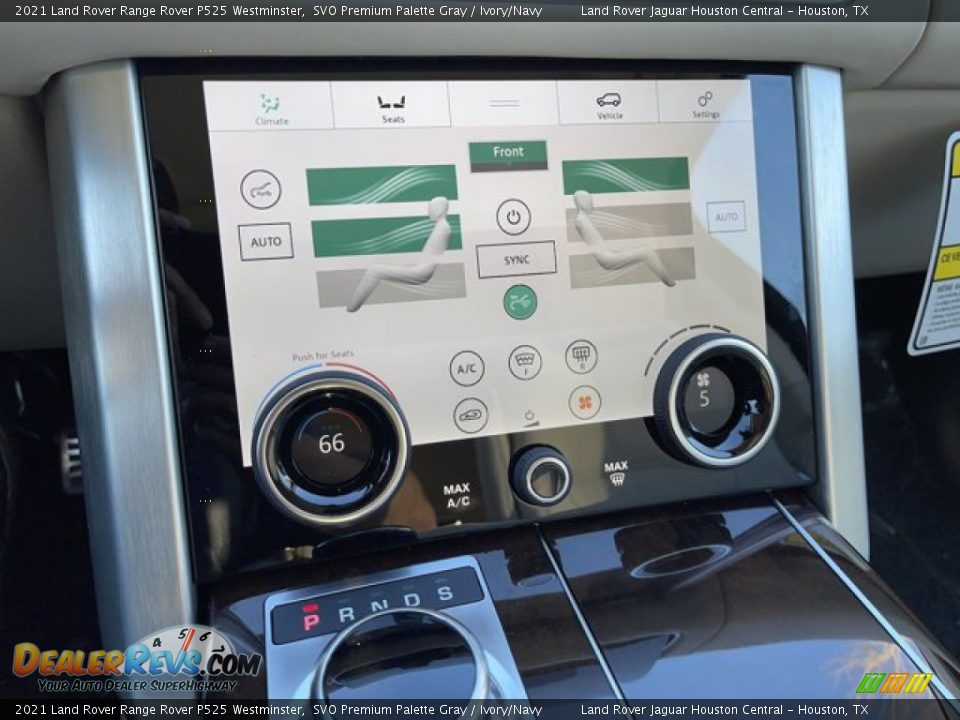Tap the center volume power knob
960x720 pixels.
click(541, 475)
